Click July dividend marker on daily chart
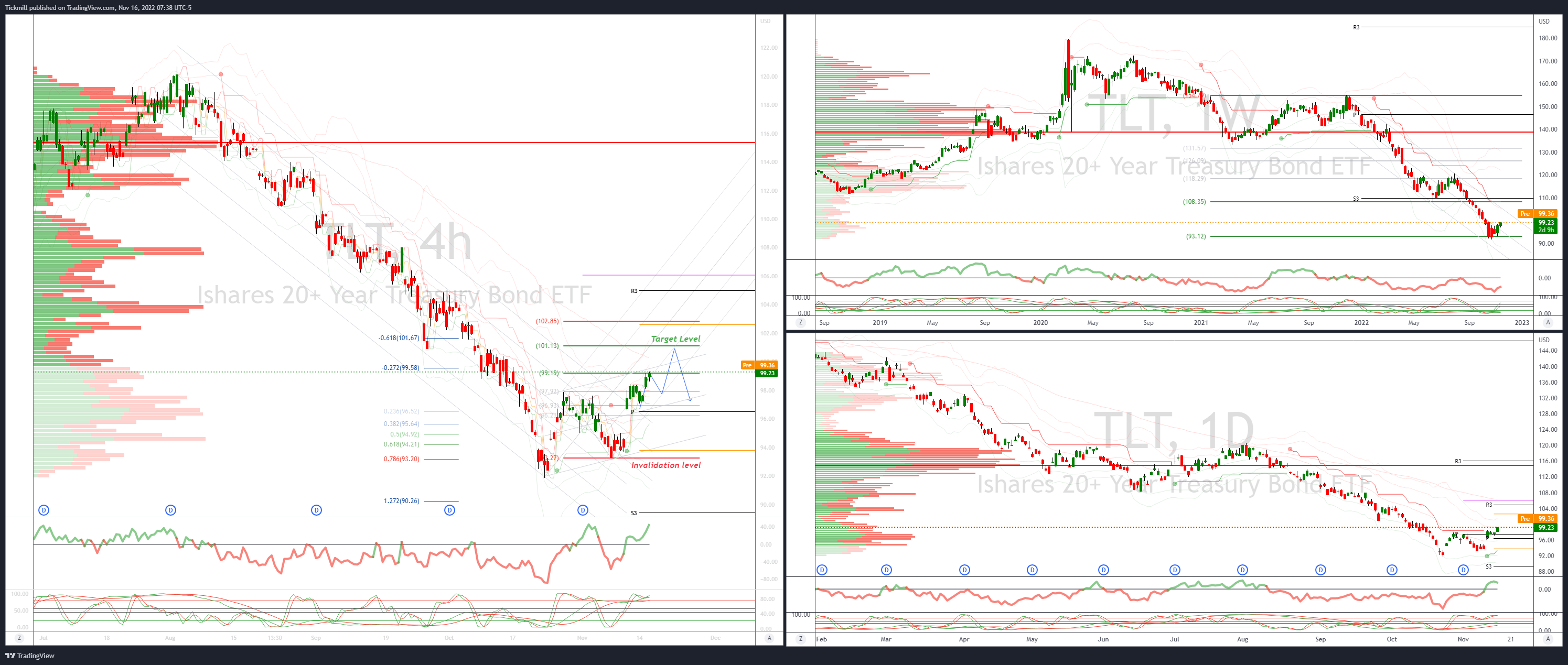 coord(1175,570)
